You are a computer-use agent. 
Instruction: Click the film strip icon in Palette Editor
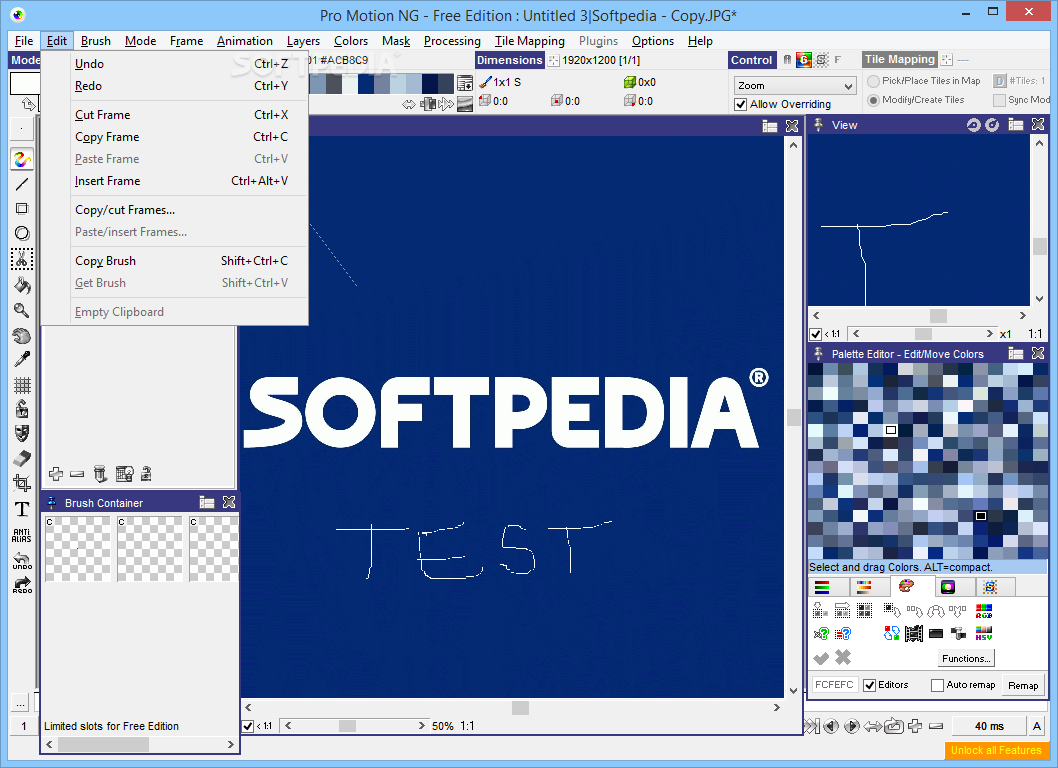click(x=914, y=633)
